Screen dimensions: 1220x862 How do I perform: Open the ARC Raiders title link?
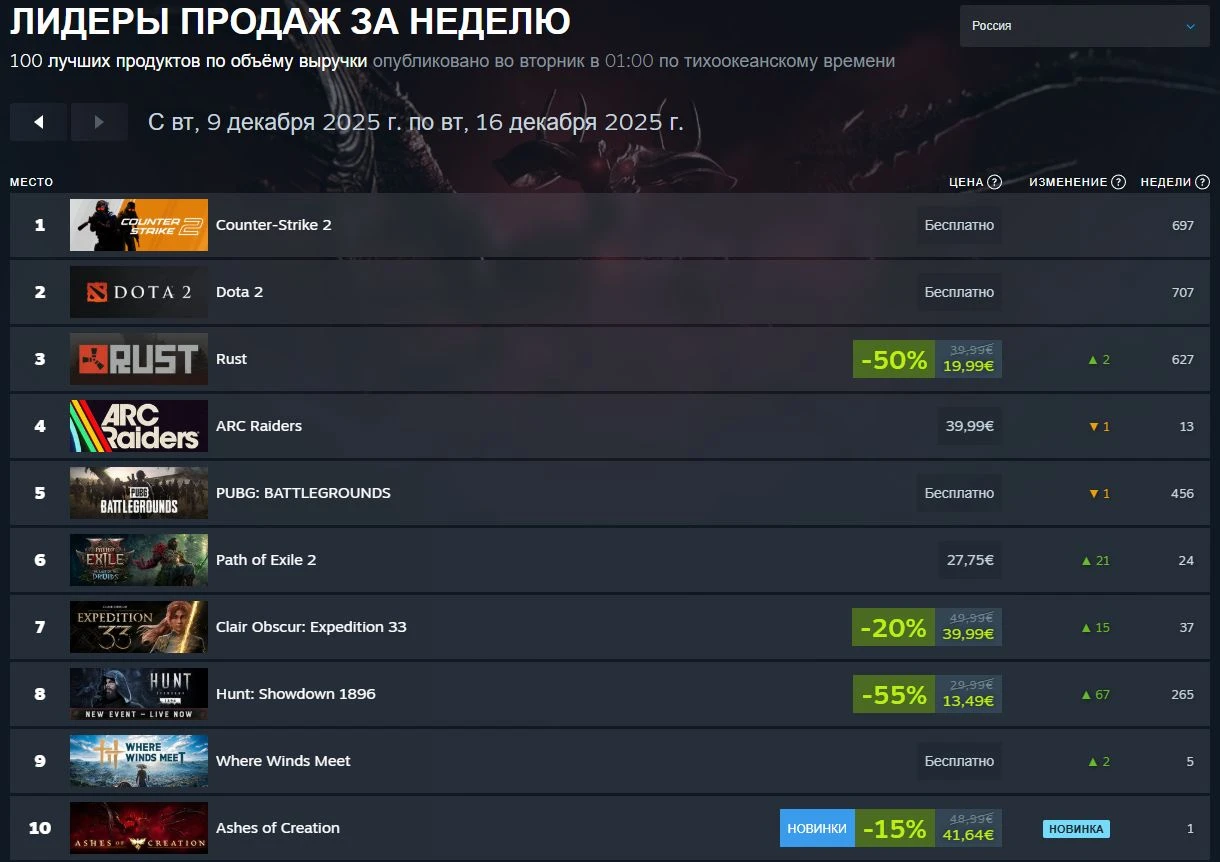click(259, 426)
